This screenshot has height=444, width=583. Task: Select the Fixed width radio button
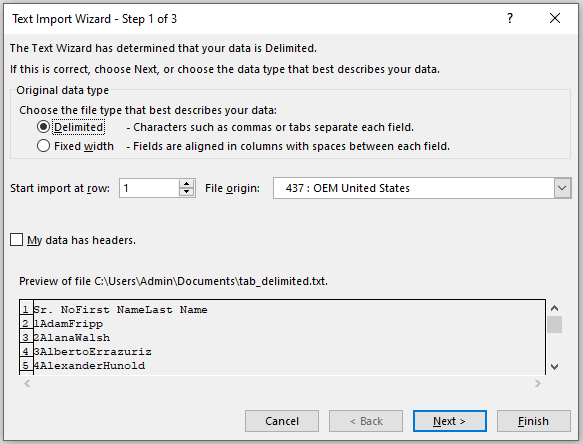[43, 146]
